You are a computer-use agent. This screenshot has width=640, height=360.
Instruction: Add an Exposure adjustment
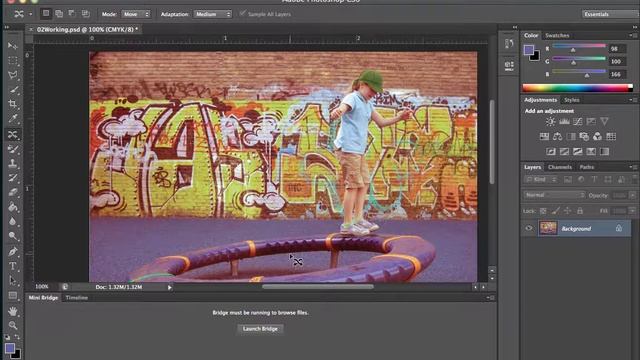pyautogui.click(x=591, y=121)
